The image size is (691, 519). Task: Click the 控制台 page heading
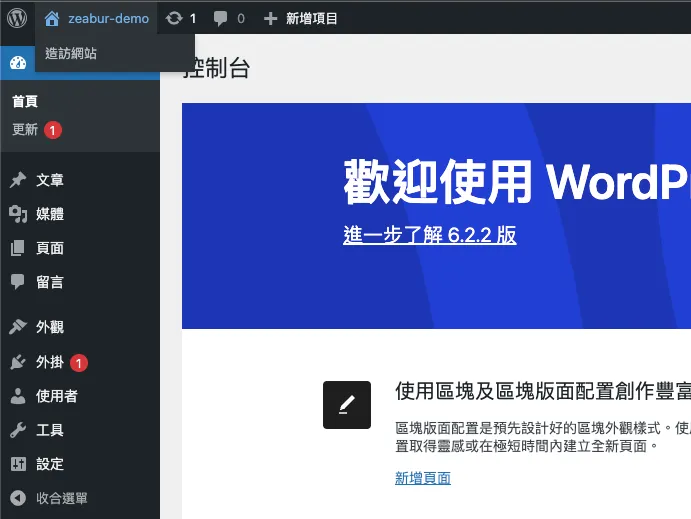218,68
